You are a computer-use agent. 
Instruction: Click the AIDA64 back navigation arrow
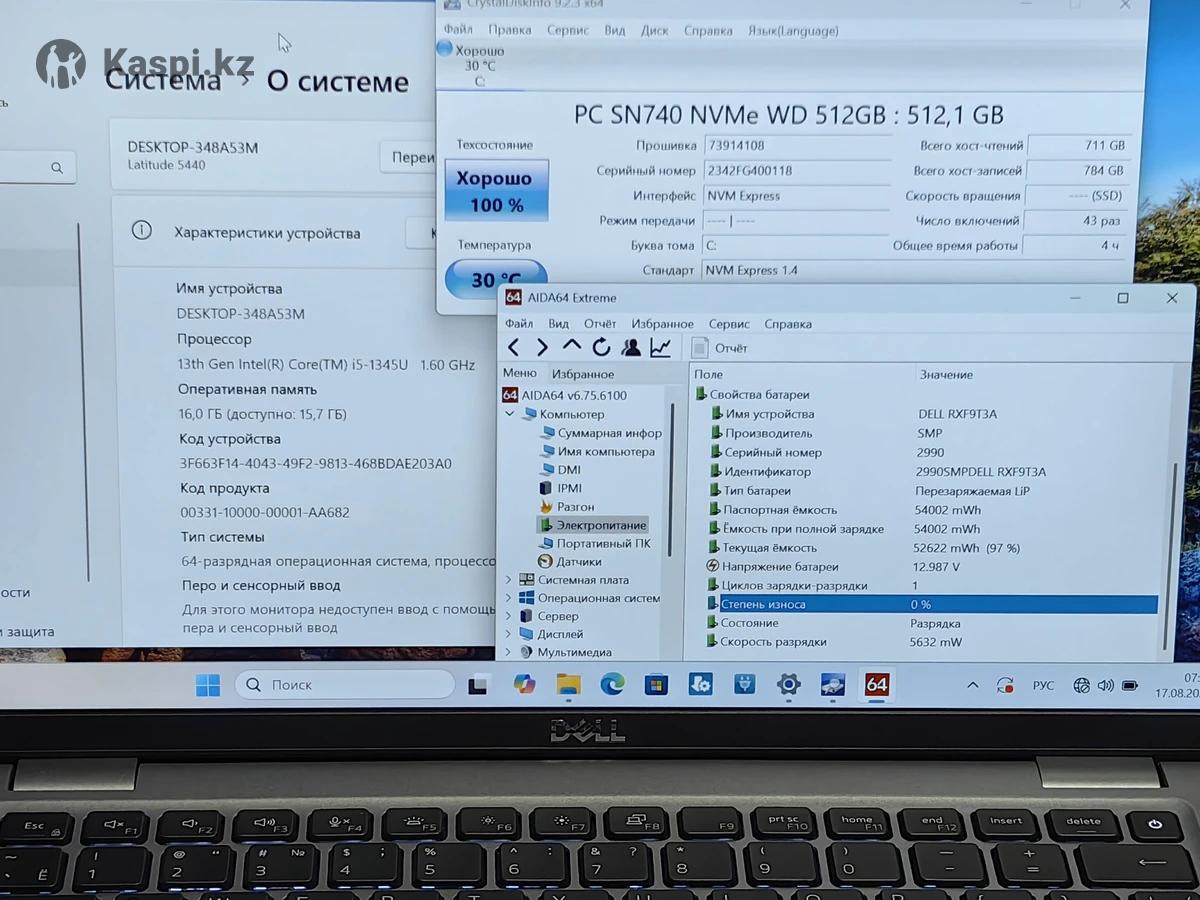pyautogui.click(x=513, y=347)
